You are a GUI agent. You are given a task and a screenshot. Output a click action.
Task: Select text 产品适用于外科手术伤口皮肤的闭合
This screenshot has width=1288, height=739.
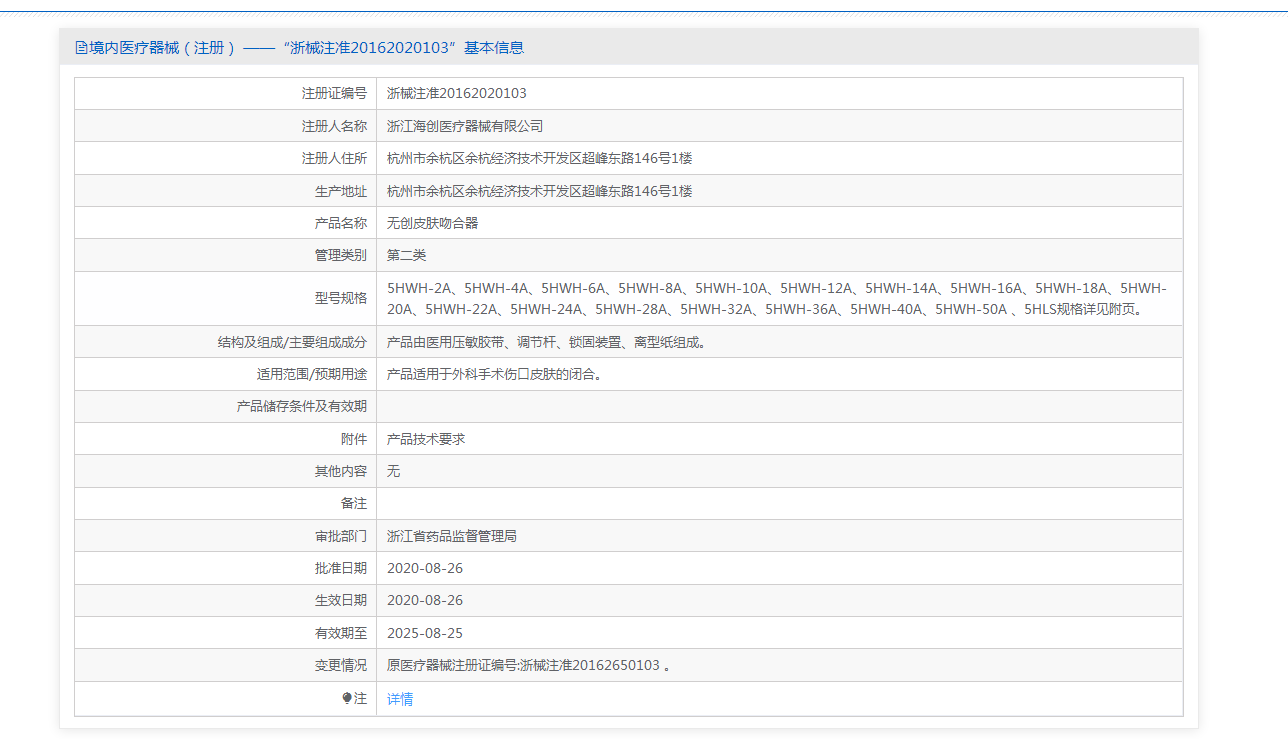tap(497, 374)
